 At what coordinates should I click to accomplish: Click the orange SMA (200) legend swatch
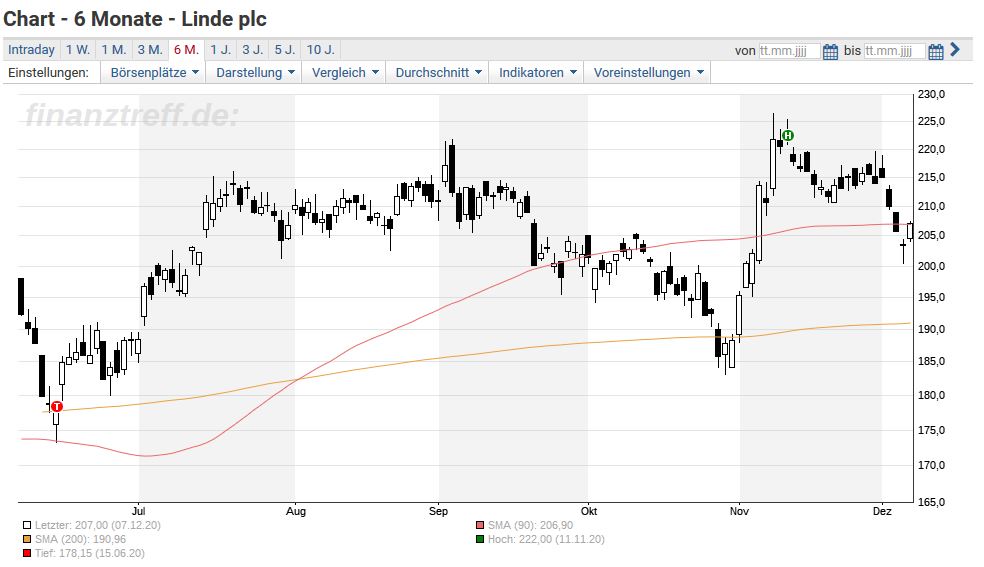pos(27,539)
